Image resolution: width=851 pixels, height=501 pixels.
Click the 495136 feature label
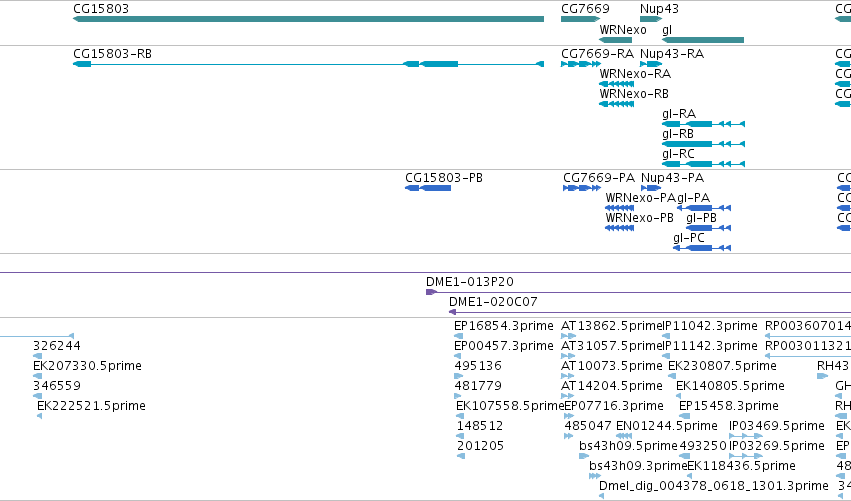coord(478,366)
